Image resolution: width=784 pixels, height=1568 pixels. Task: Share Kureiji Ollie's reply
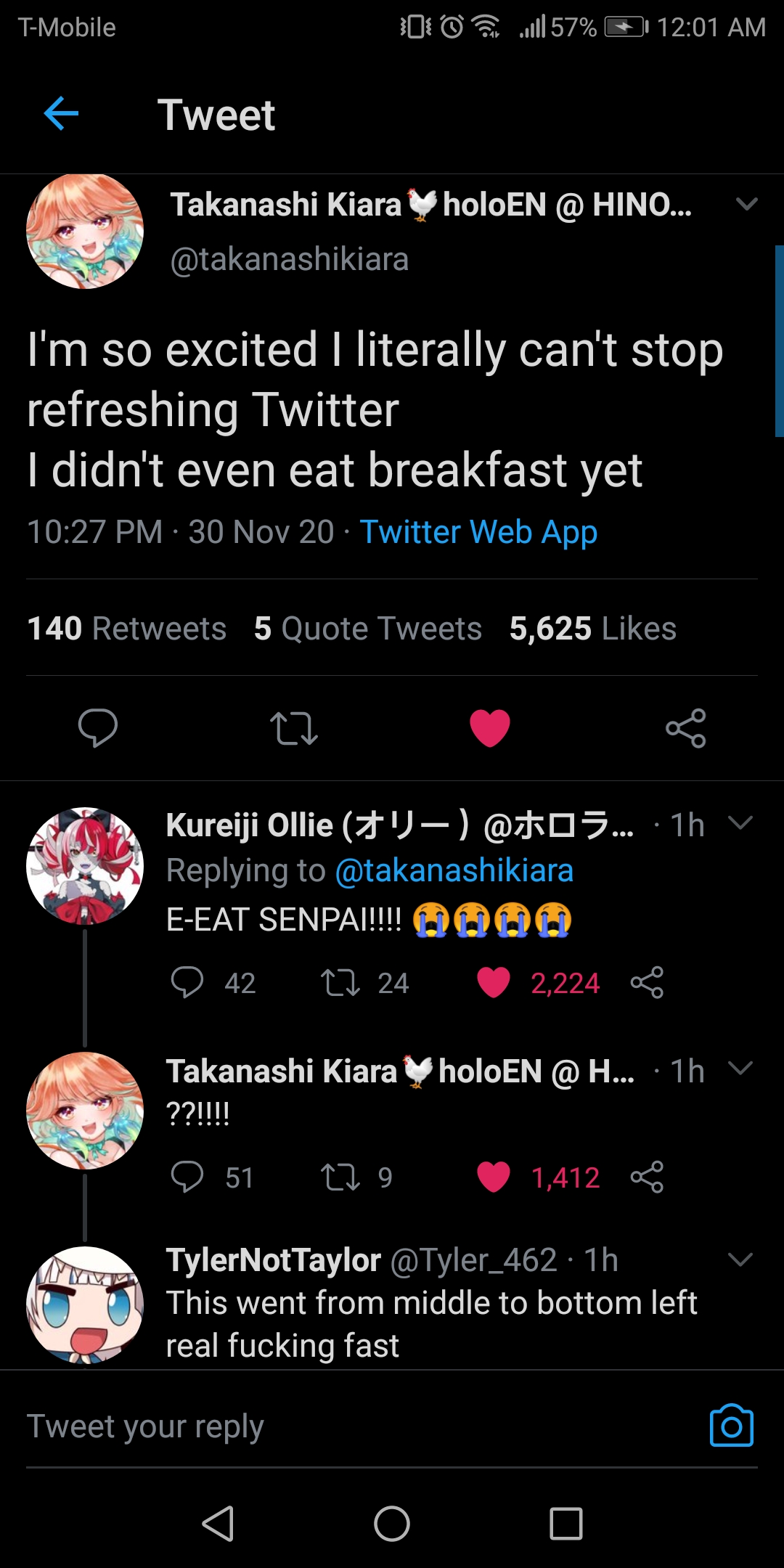coord(647,983)
